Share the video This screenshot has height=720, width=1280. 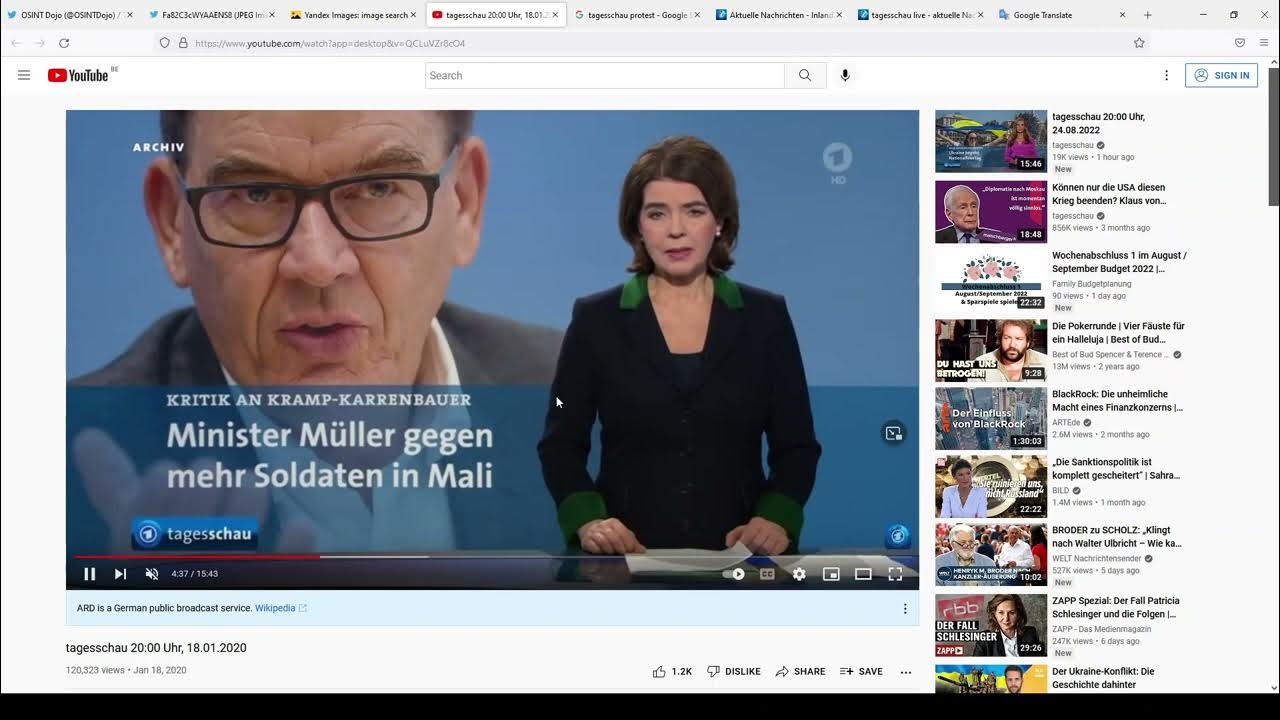tap(800, 672)
